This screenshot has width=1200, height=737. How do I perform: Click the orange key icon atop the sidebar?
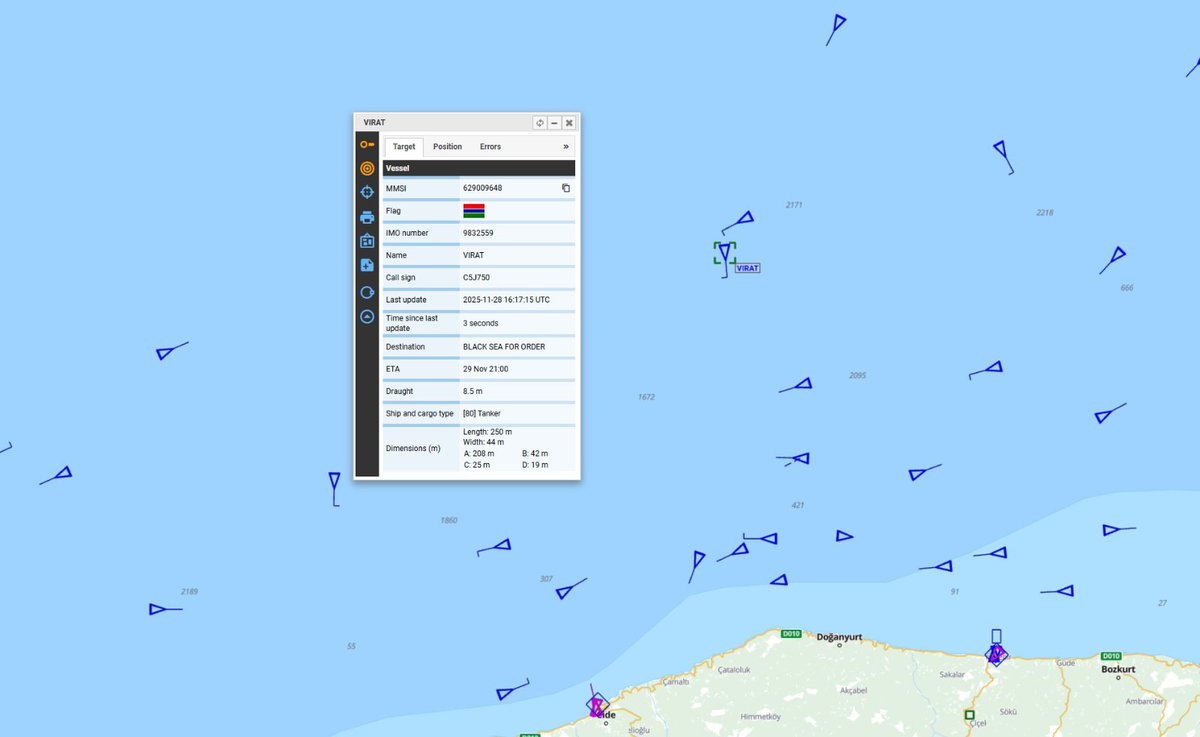coord(367,144)
